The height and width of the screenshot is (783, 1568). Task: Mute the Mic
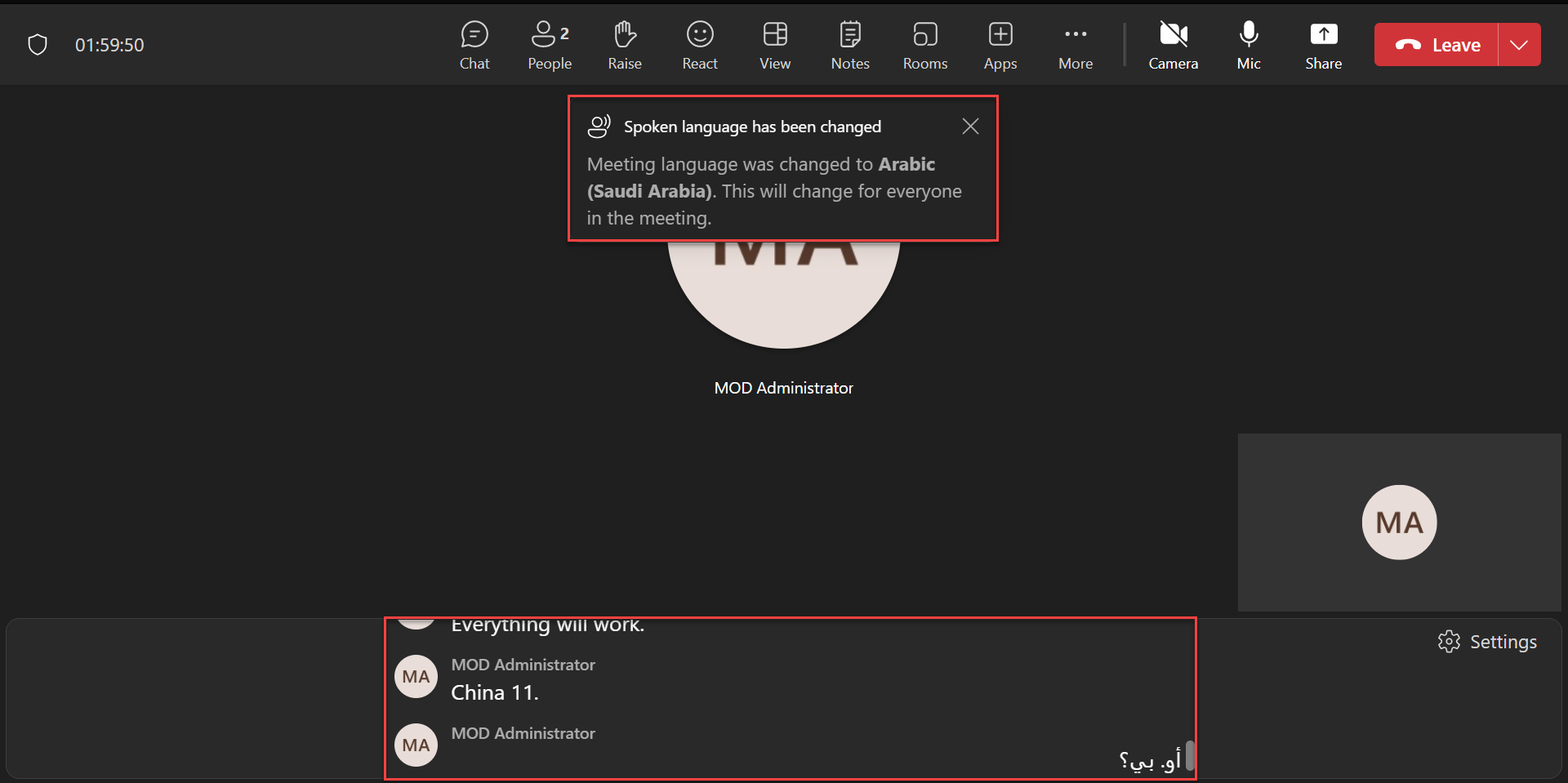(x=1248, y=45)
